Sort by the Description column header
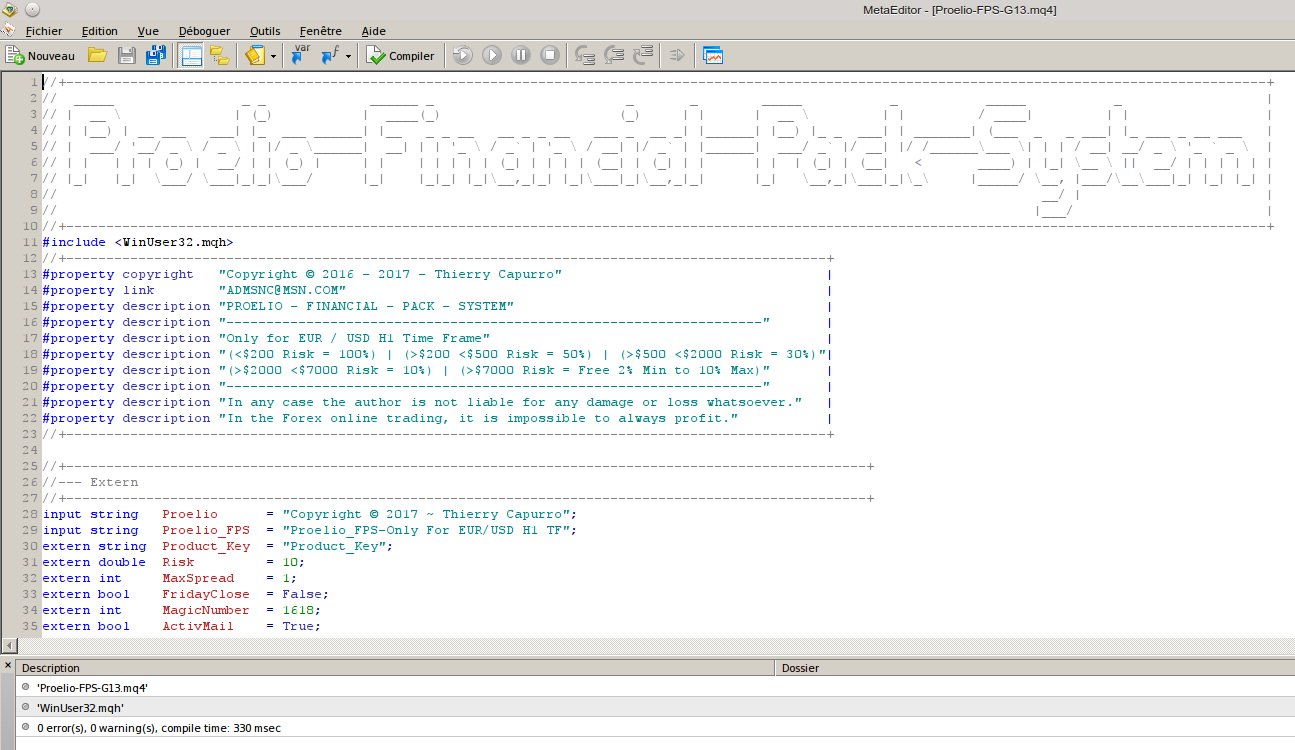 pos(395,668)
